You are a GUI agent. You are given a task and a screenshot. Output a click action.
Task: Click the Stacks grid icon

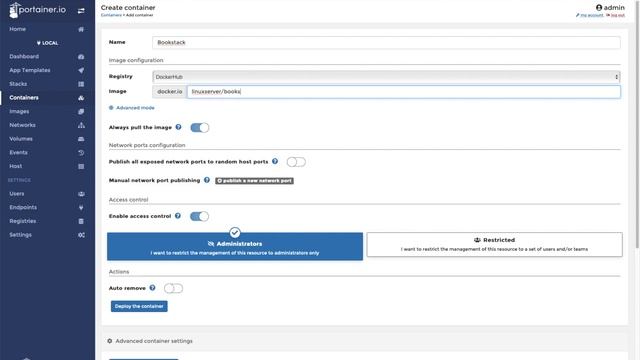pos(81,84)
